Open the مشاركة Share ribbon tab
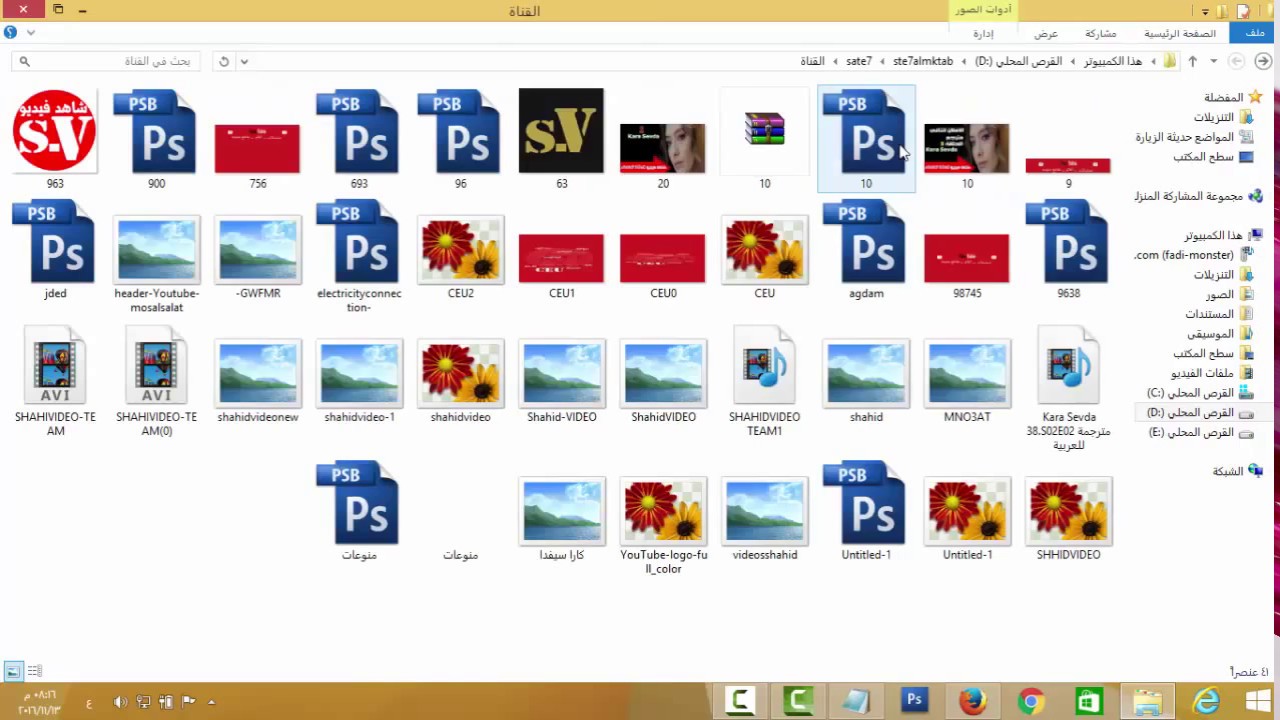The image size is (1280, 720). [x=1100, y=33]
